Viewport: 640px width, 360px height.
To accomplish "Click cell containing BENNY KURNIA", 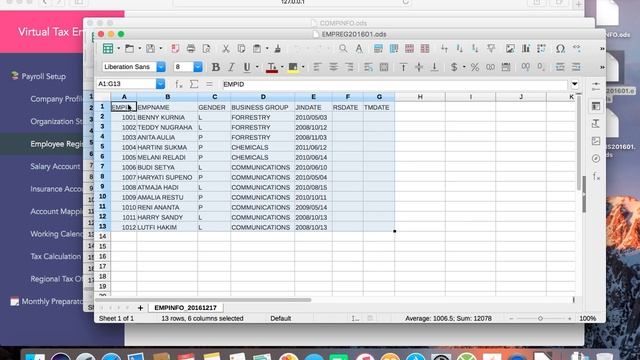I will pyautogui.click(x=167, y=117).
